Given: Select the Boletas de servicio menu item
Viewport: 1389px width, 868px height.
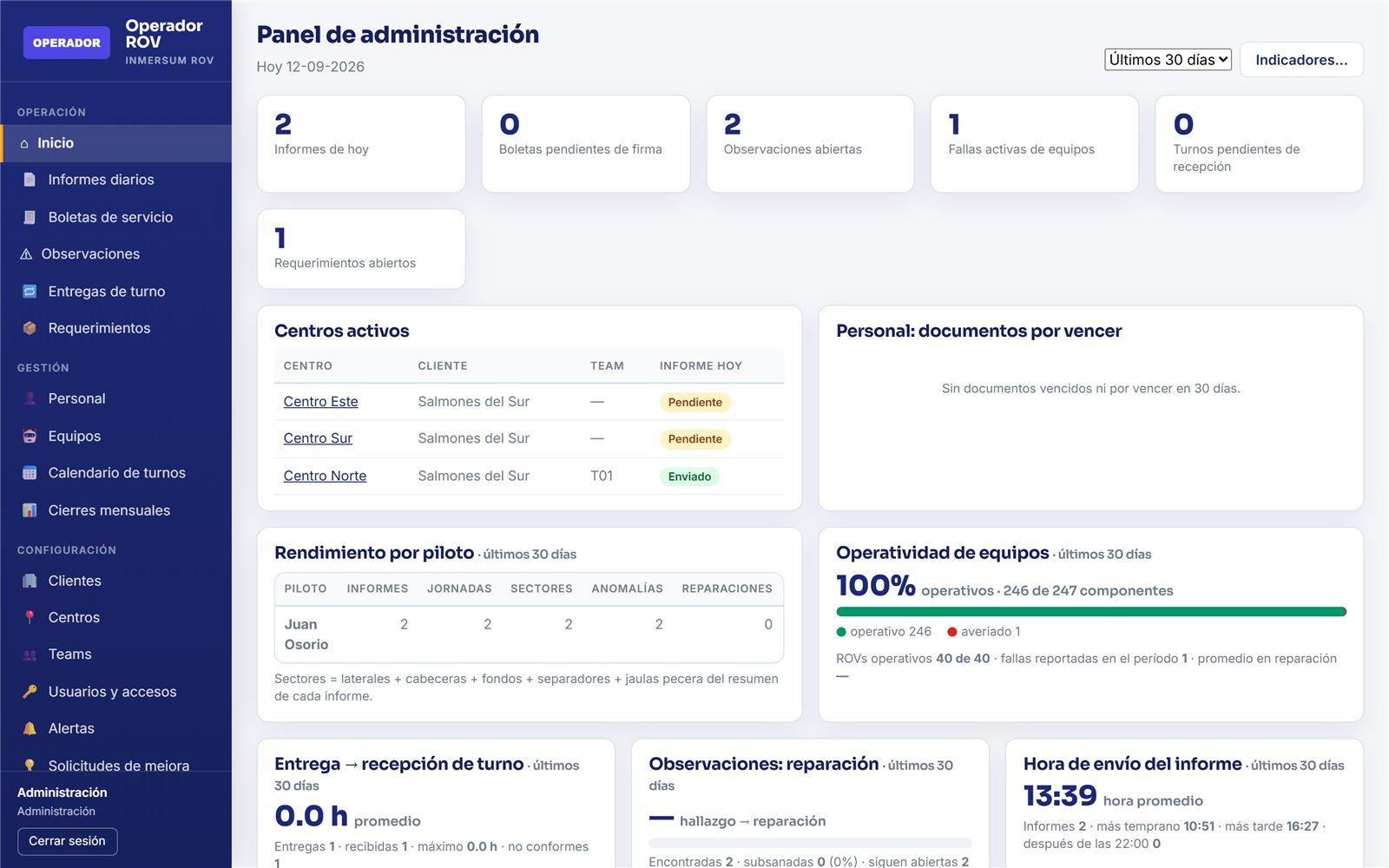Looking at the screenshot, I should click(116, 217).
